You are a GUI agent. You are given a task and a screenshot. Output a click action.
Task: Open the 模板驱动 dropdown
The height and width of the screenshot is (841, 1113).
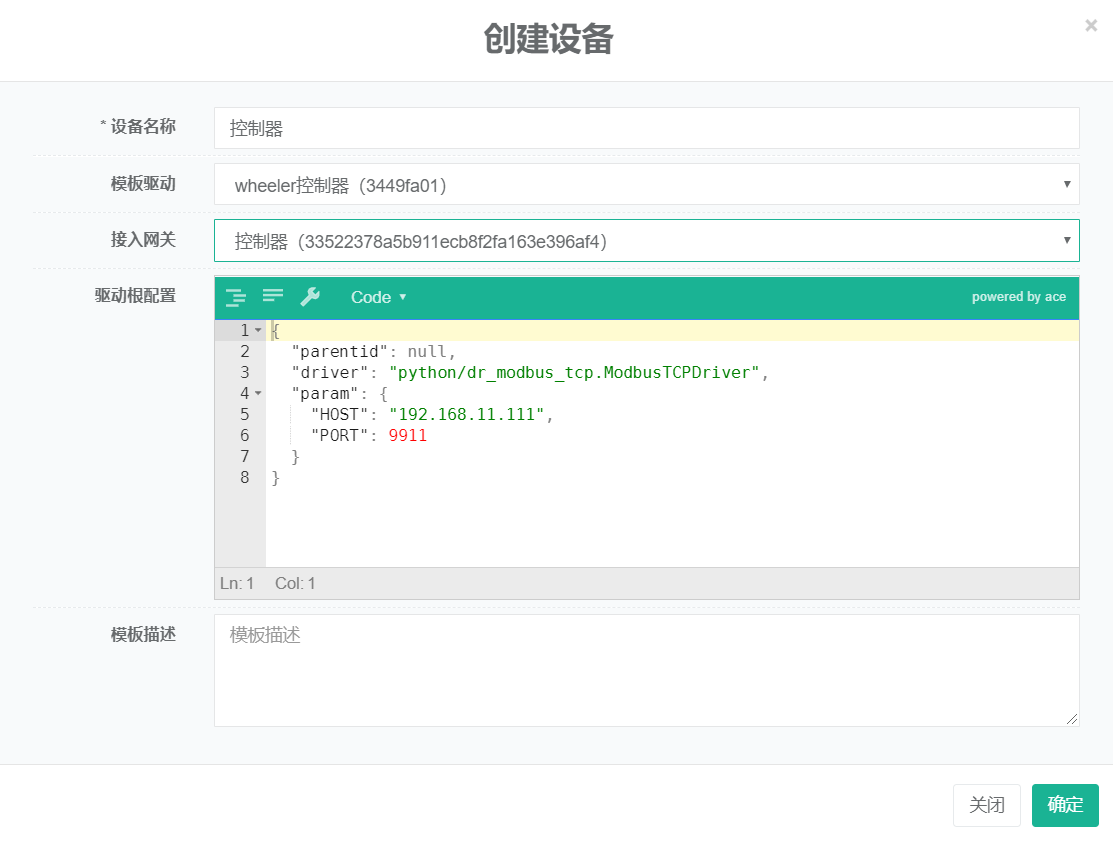coord(647,185)
